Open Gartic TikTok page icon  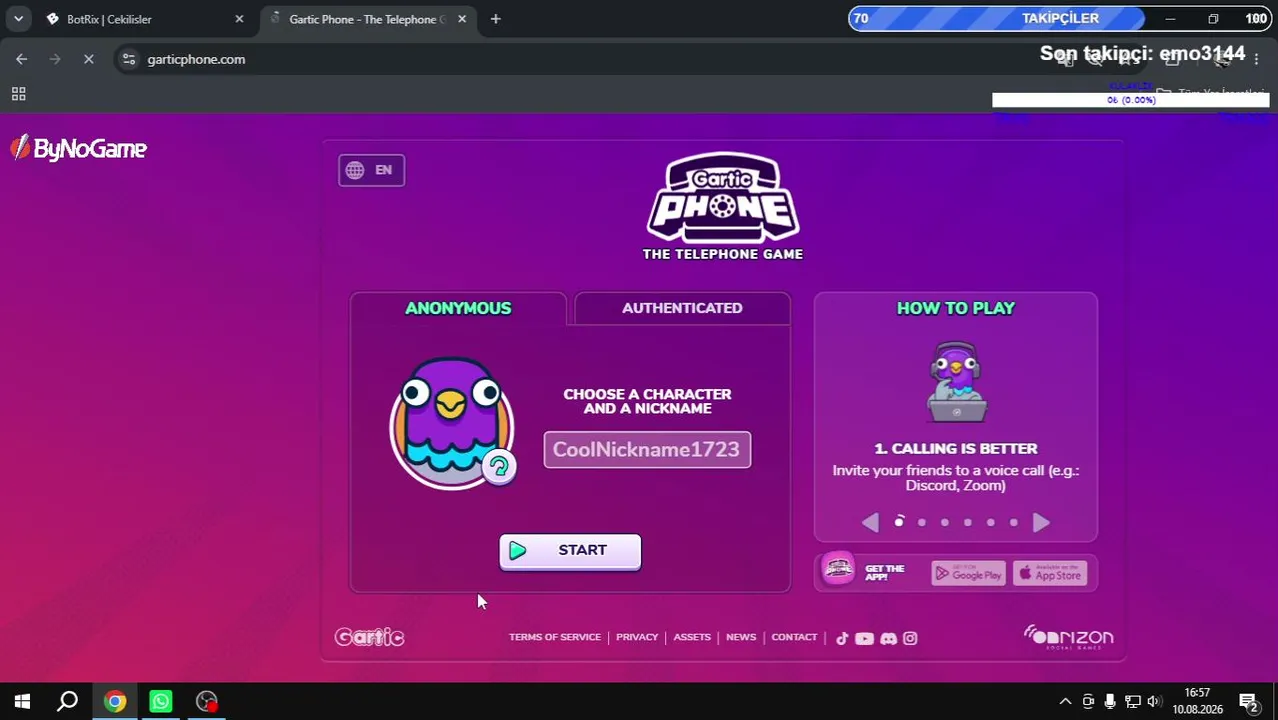tap(842, 638)
